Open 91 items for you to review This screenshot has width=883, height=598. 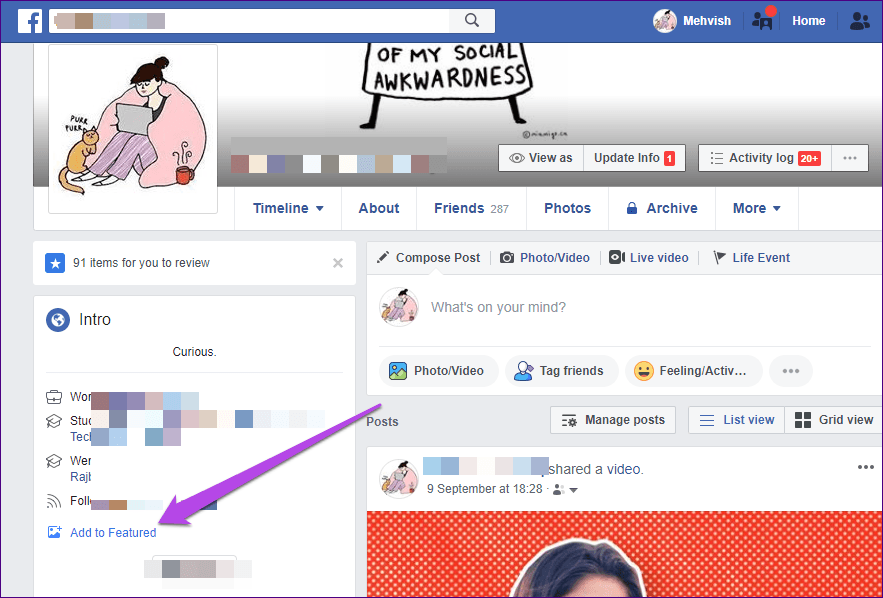pyautogui.click(x=141, y=263)
